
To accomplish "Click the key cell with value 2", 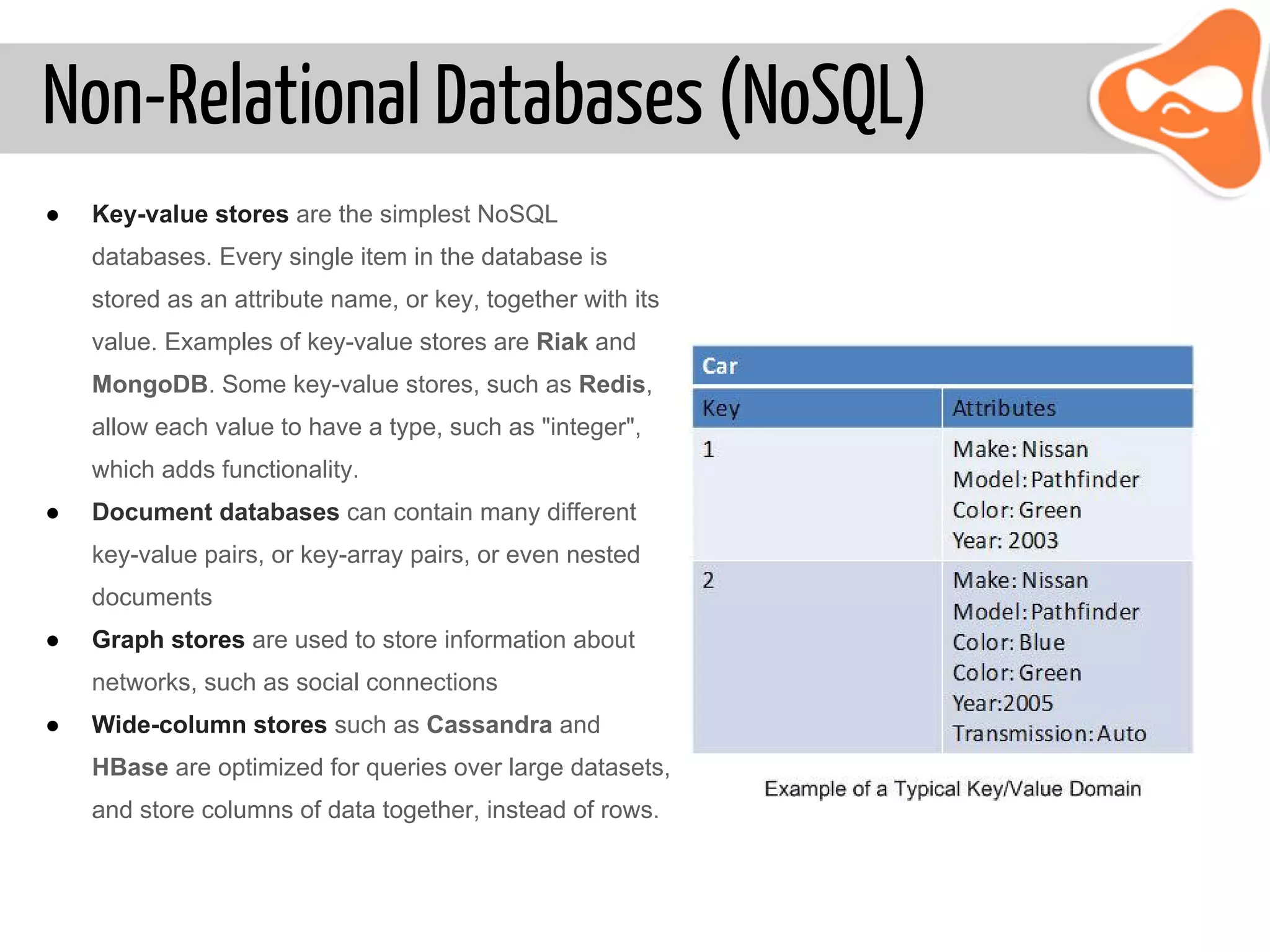I will point(817,658).
